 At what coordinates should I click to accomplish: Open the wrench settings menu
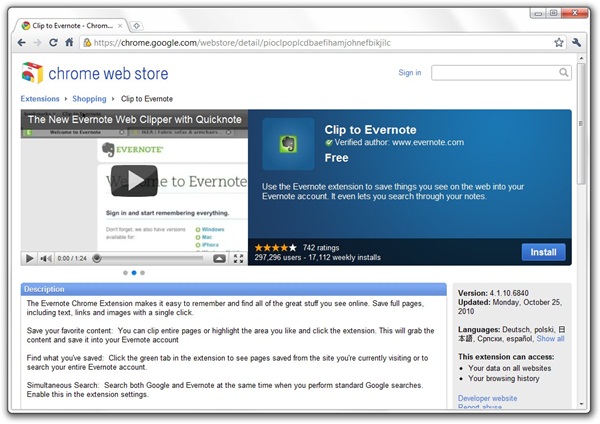pos(576,42)
